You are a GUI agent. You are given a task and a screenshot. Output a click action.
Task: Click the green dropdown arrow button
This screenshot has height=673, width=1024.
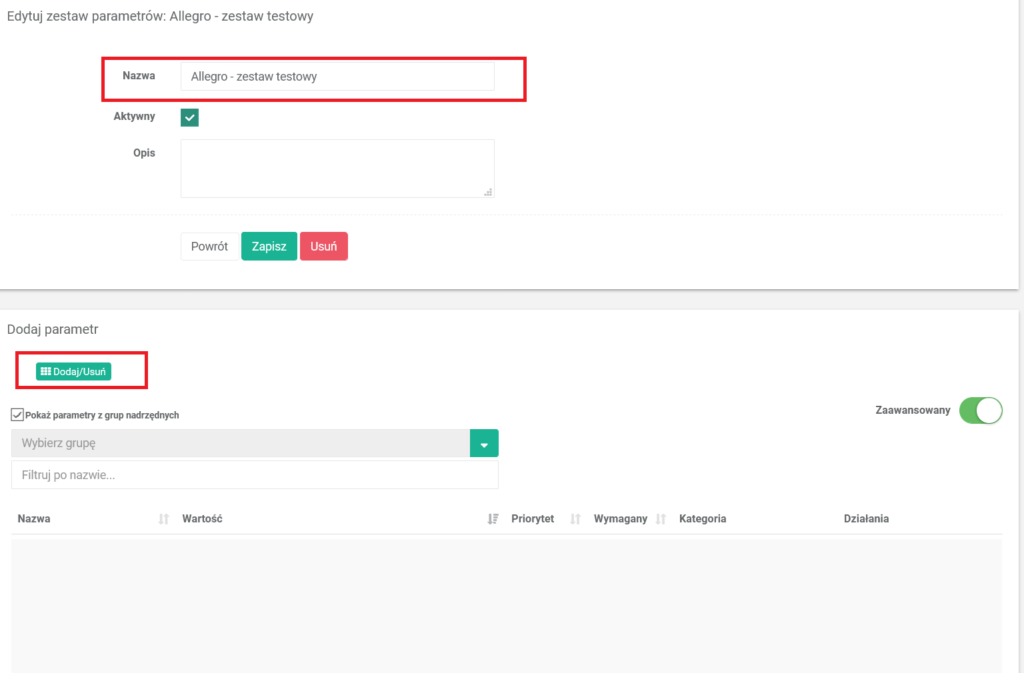(484, 443)
